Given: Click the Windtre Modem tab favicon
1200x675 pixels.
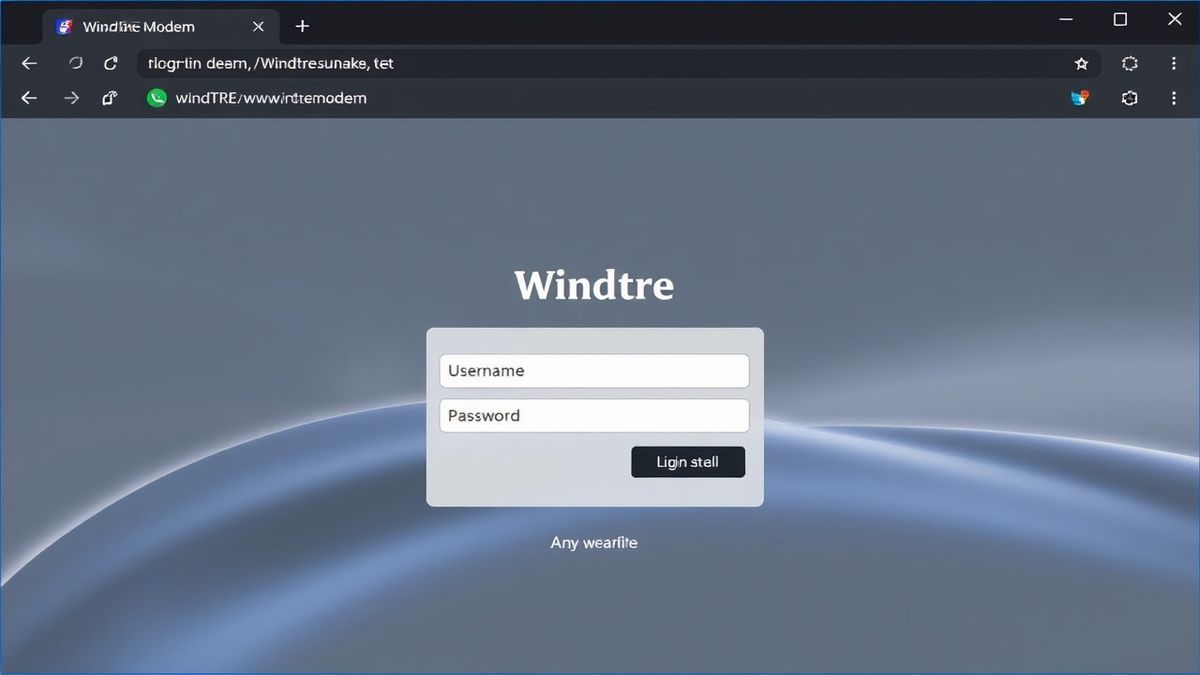Looking at the screenshot, I should [x=65, y=27].
